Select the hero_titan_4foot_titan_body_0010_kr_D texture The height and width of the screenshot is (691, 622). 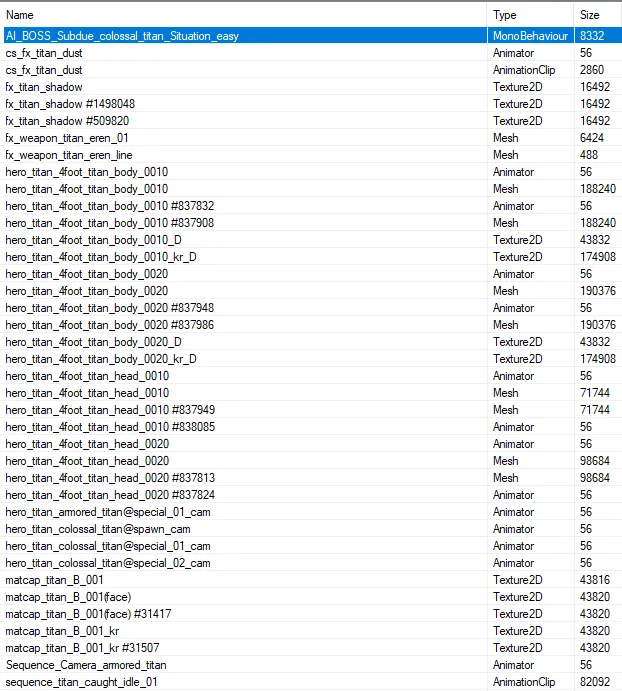coord(101,257)
